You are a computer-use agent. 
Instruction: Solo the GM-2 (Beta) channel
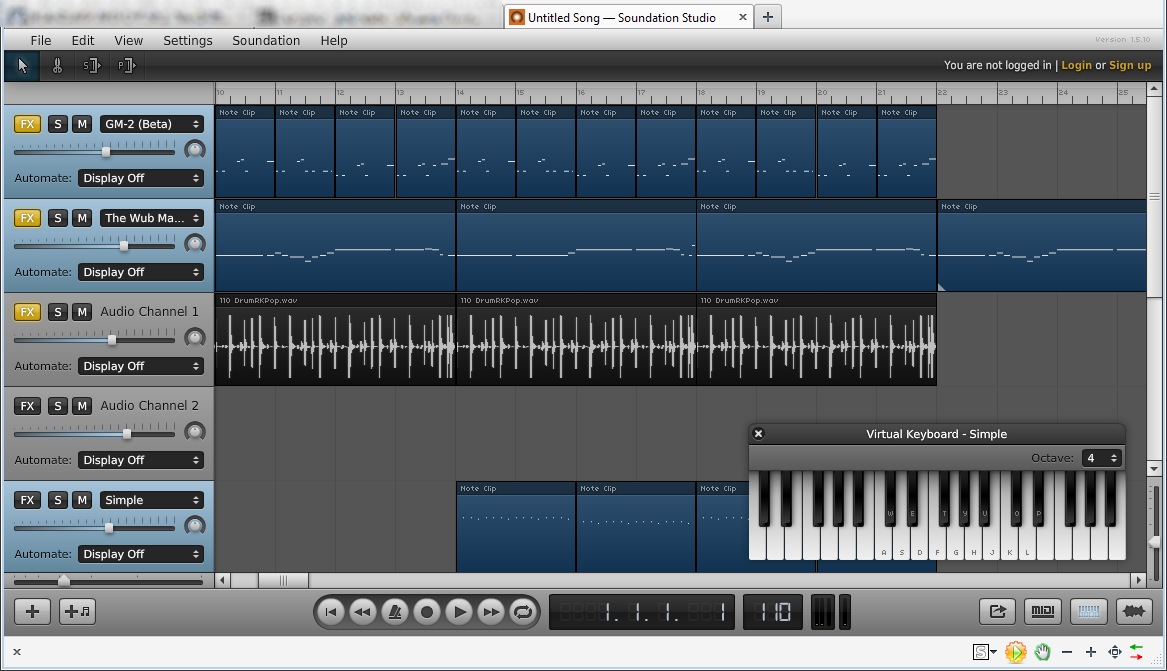[x=57, y=124]
